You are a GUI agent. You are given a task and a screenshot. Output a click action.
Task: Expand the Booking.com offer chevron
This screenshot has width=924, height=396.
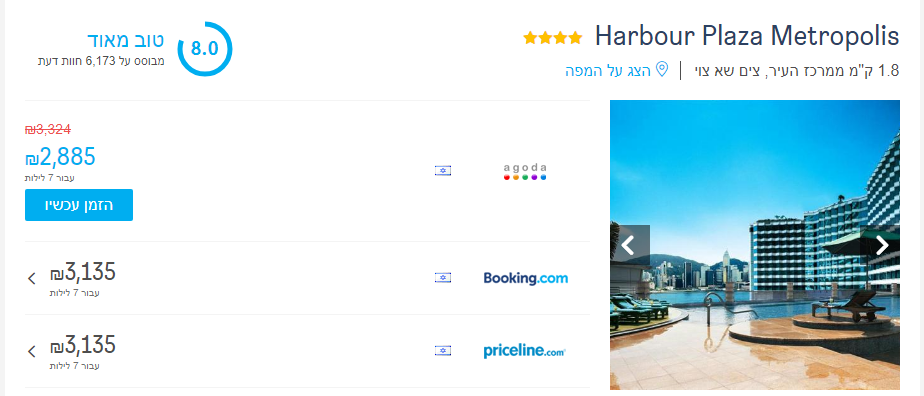[x=32, y=278]
